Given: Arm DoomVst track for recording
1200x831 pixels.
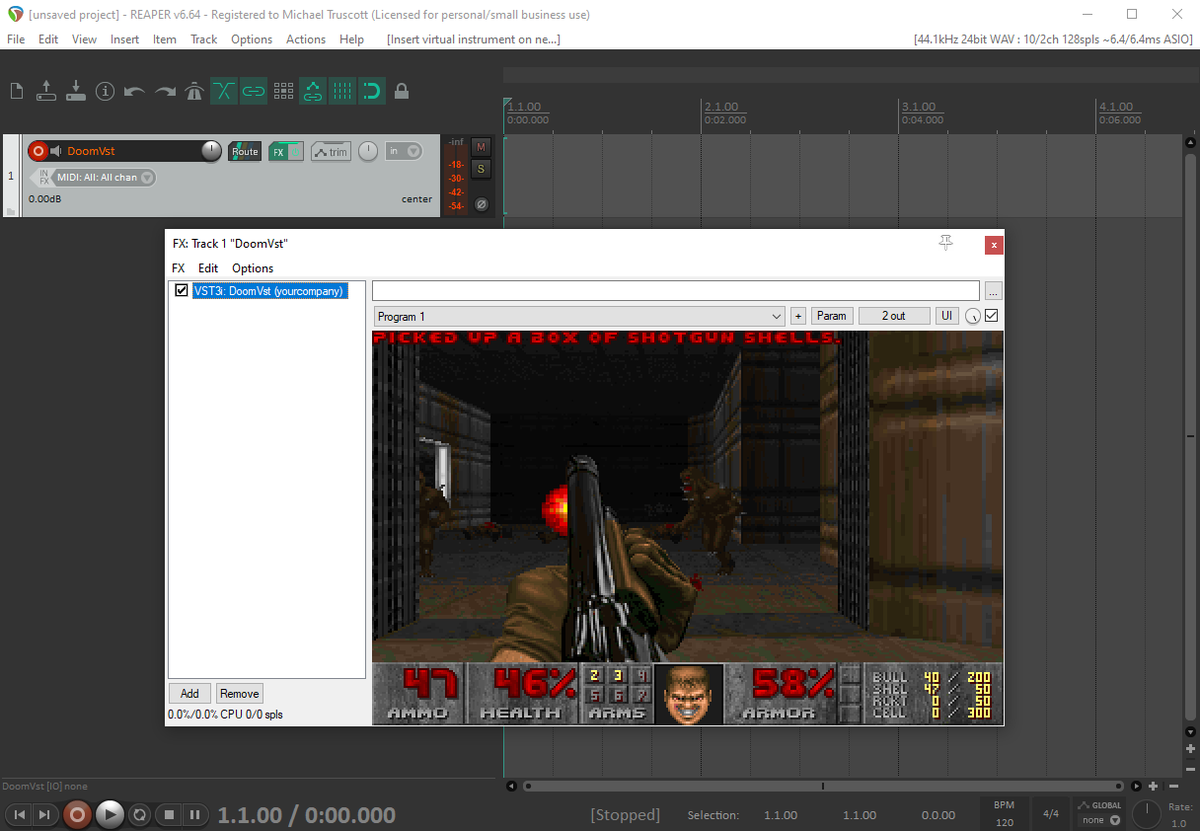Looking at the screenshot, I should [x=38, y=151].
